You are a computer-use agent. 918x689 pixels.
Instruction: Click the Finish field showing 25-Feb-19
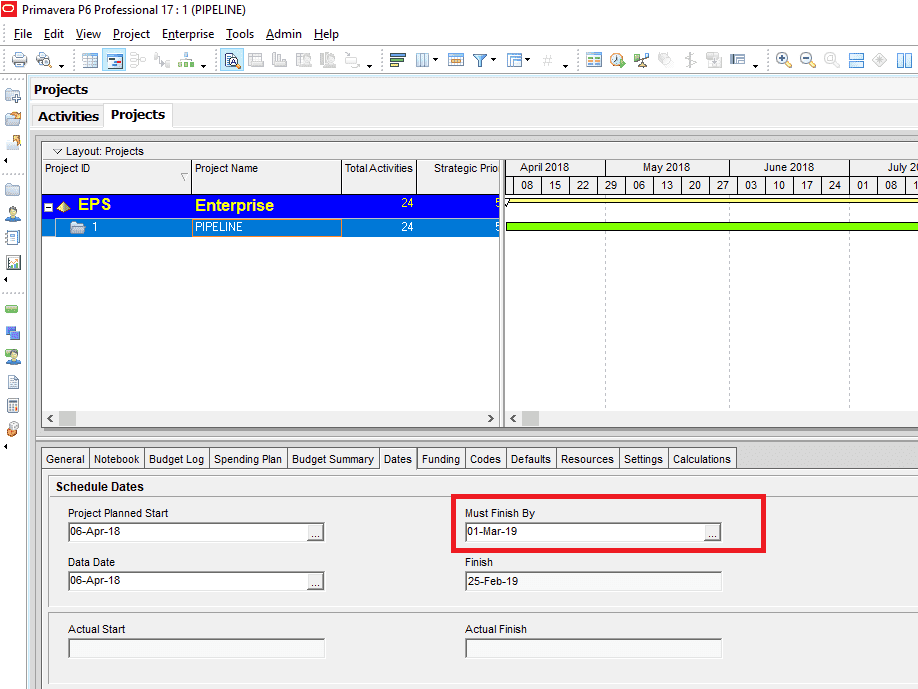point(593,581)
